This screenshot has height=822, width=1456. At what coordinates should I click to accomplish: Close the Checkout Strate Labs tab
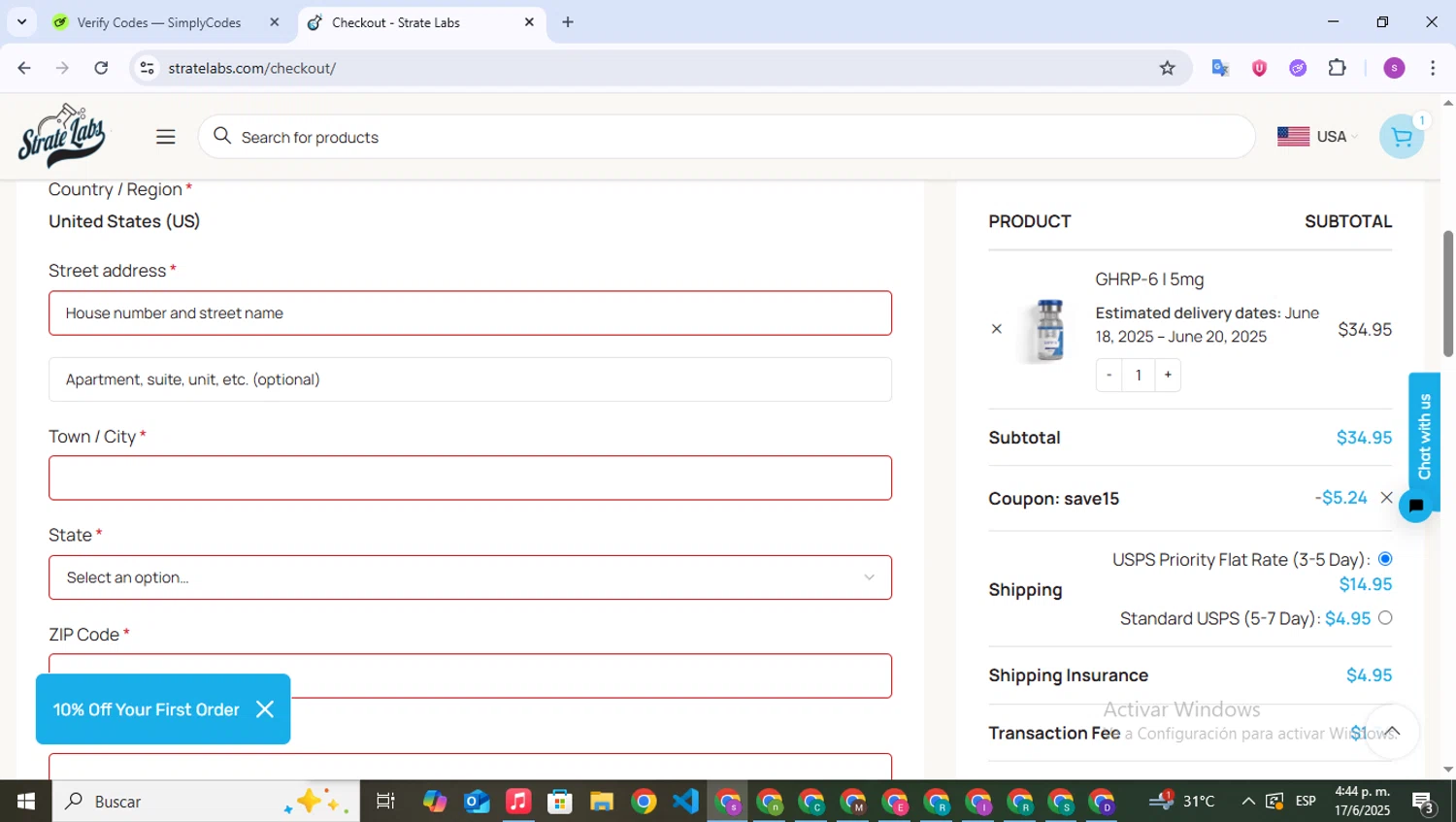(529, 22)
